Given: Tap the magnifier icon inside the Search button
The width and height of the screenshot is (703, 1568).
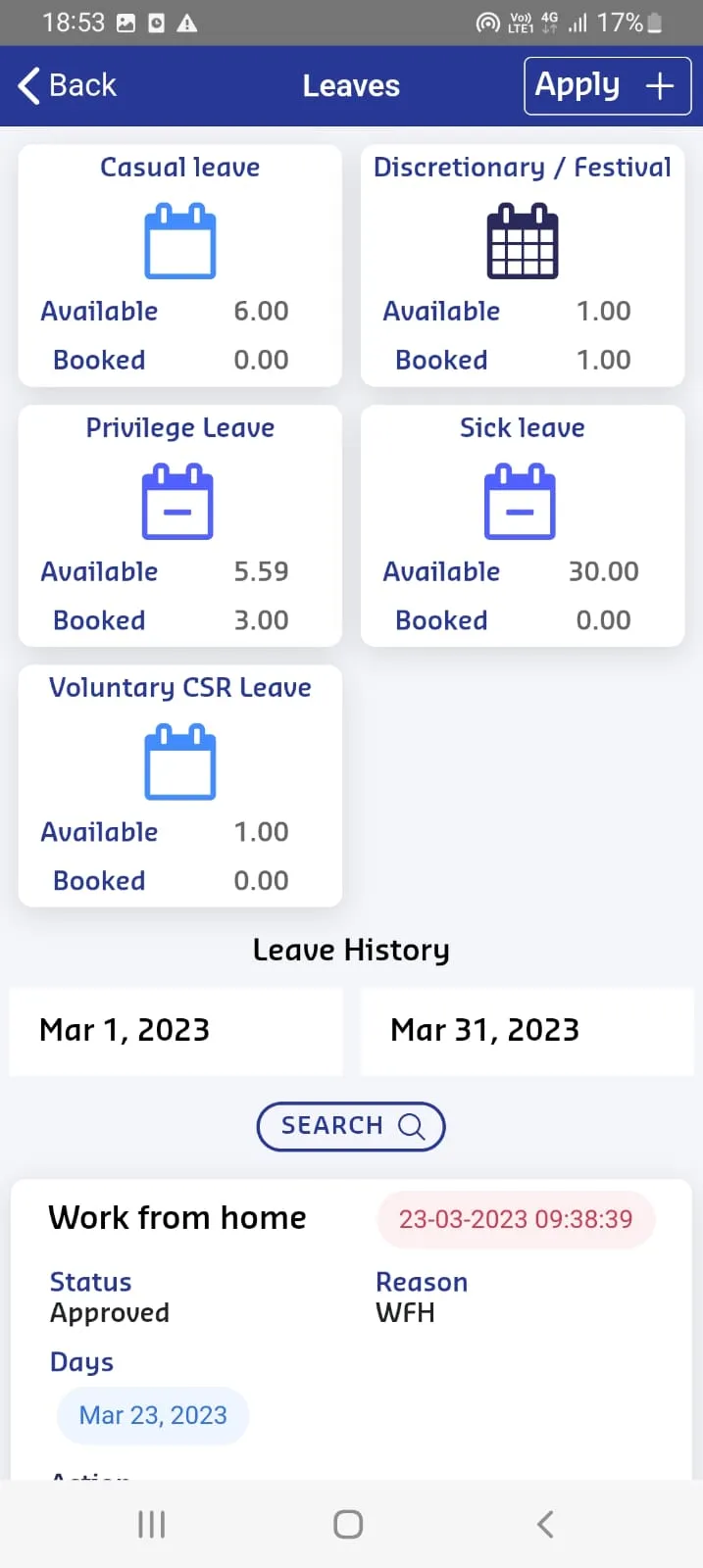Looking at the screenshot, I should pyautogui.click(x=412, y=1126).
